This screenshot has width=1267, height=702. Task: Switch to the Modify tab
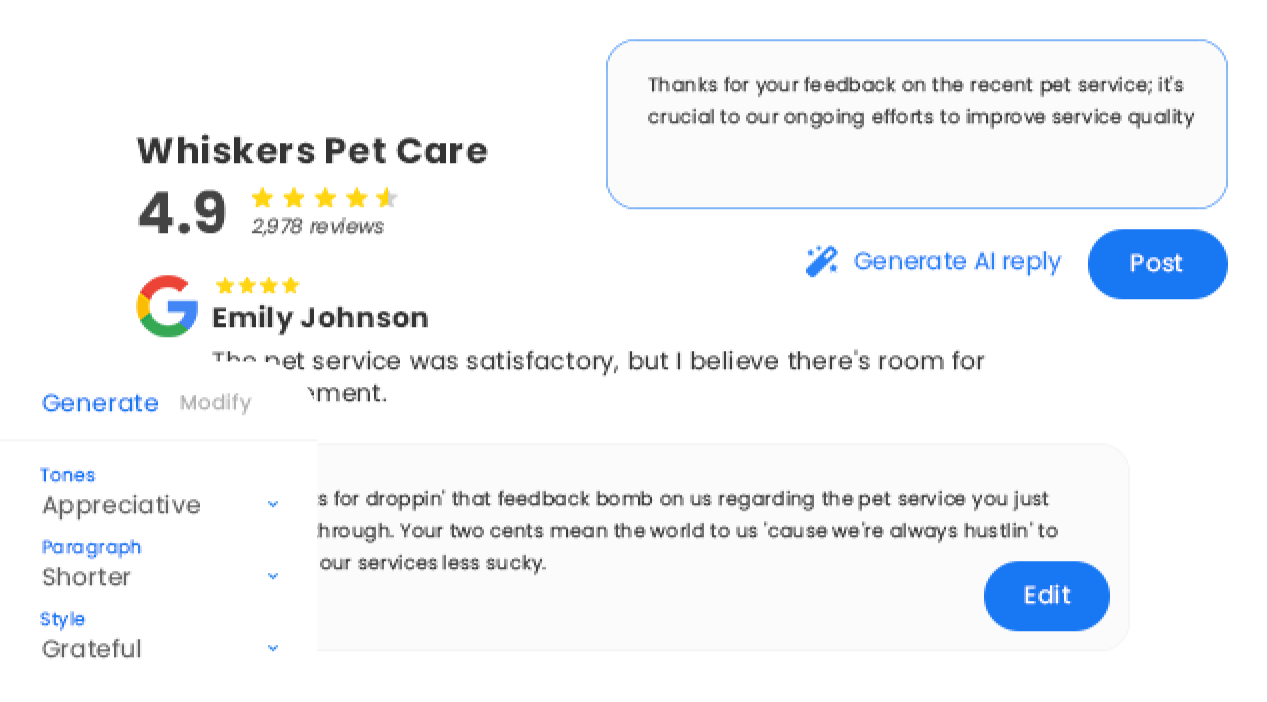(x=215, y=403)
